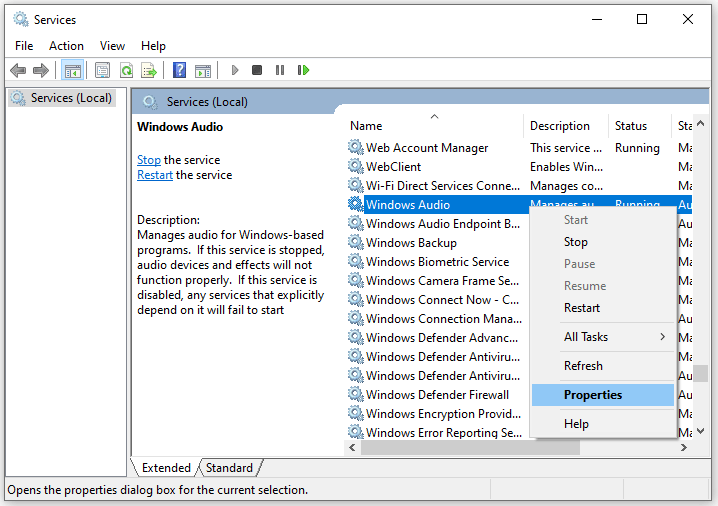Sort by the Status column header
The image size is (718, 506).
[x=640, y=126]
